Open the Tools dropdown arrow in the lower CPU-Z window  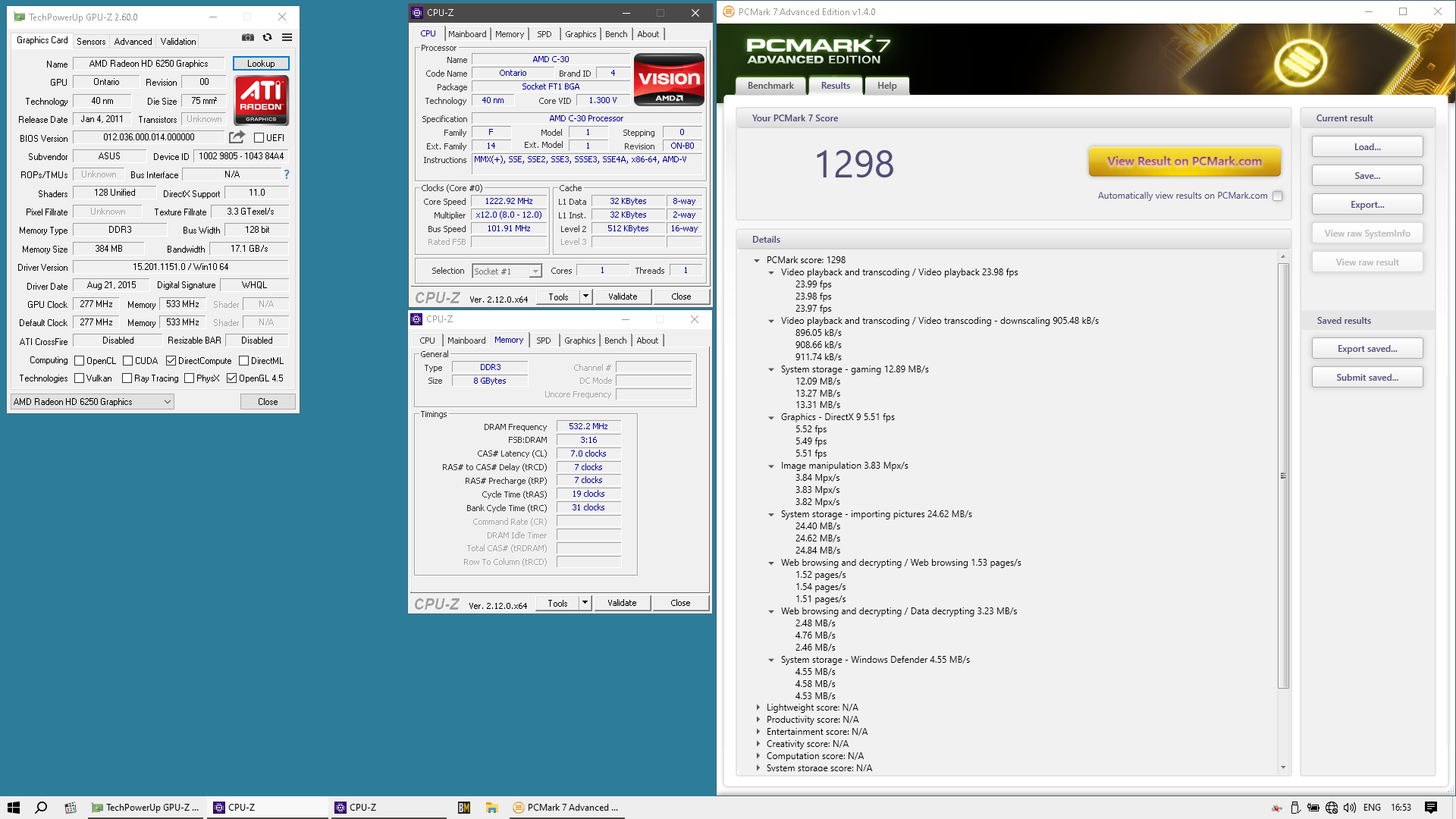[x=585, y=603]
